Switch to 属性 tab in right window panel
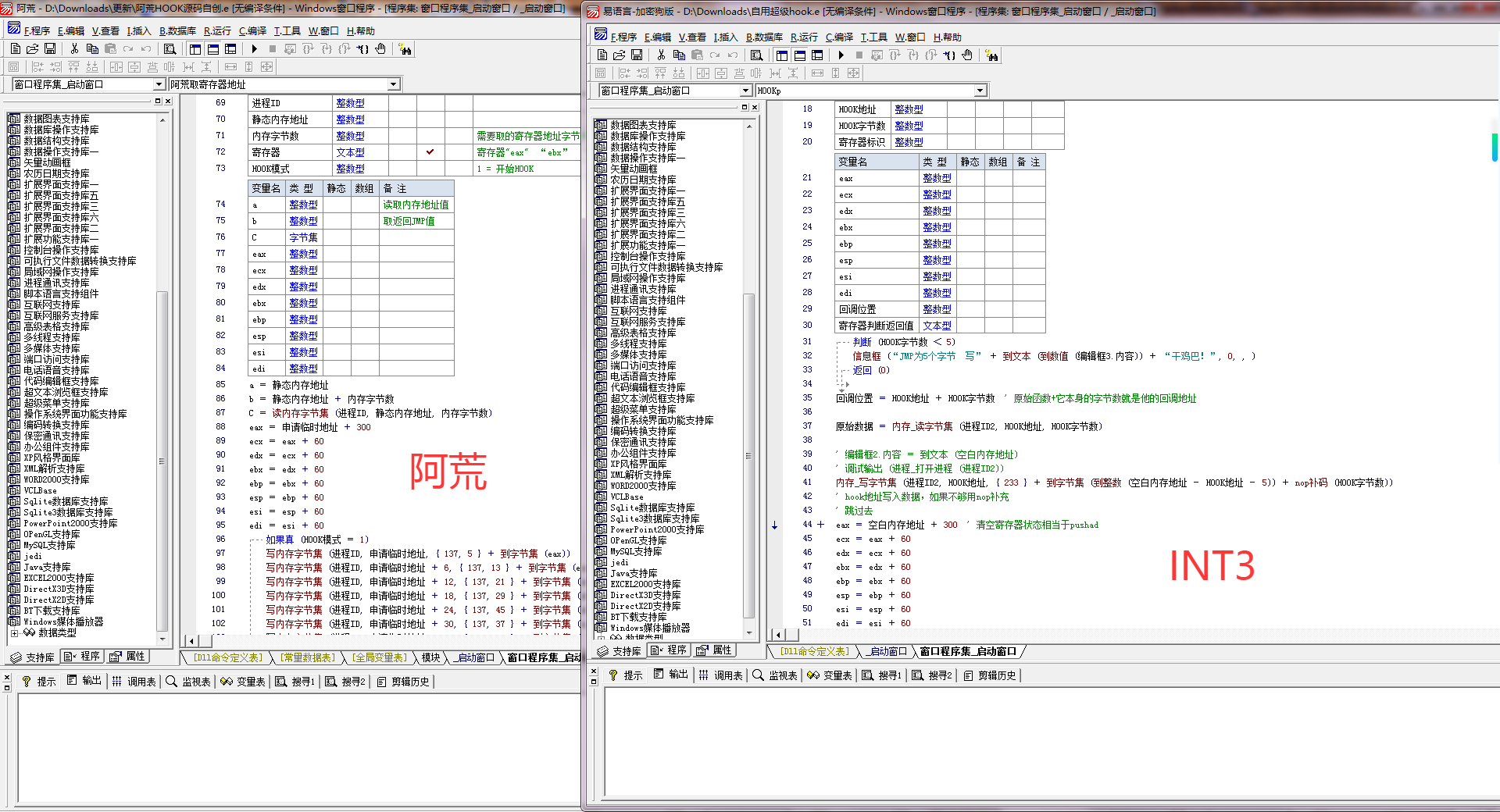 click(716, 650)
